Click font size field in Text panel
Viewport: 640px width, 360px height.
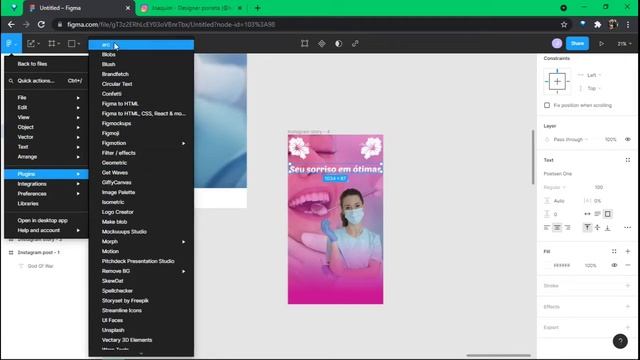599,187
